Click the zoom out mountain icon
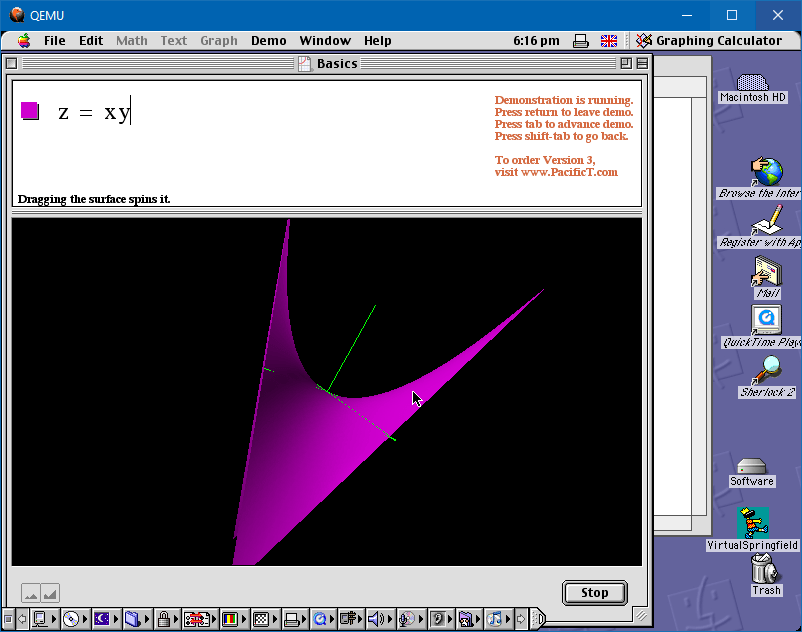 pyautogui.click(x=31, y=593)
